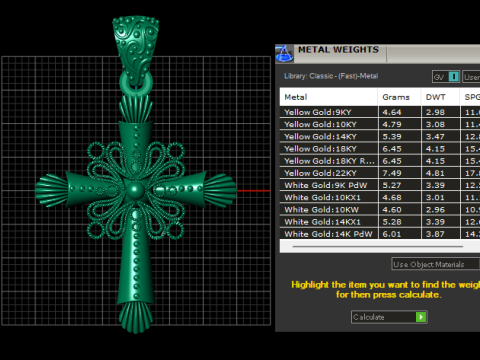Click the 3.87 DWT value
Image resolution: width=480 pixels, height=360 pixels.
coord(435,234)
